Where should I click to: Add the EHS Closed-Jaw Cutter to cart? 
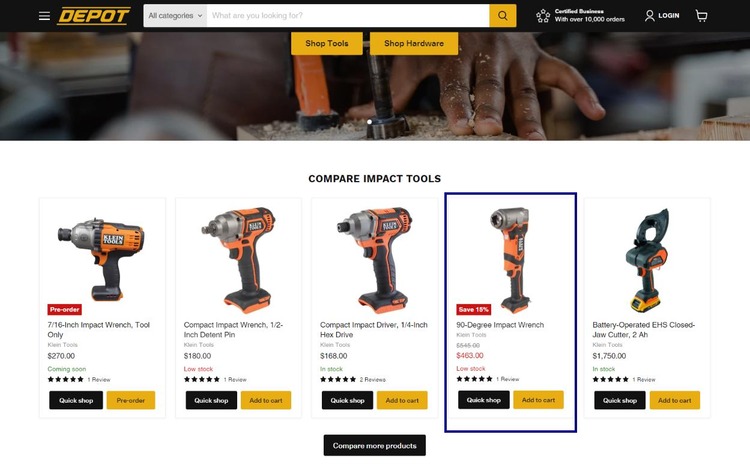point(674,400)
